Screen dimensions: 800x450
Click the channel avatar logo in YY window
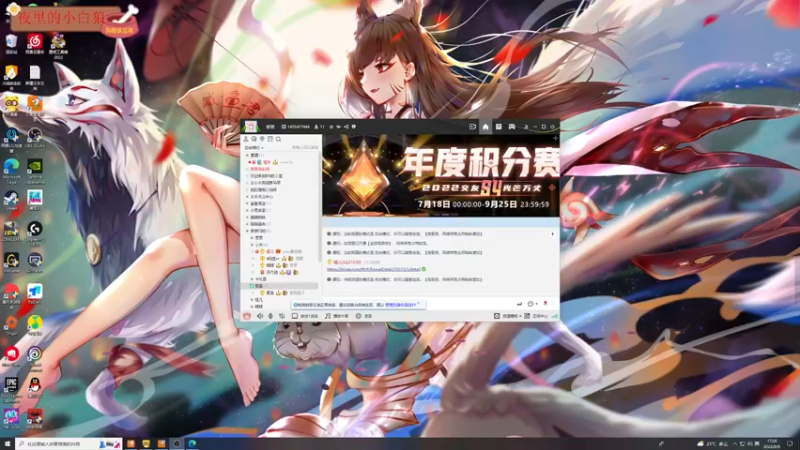click(x=251, y=127)
